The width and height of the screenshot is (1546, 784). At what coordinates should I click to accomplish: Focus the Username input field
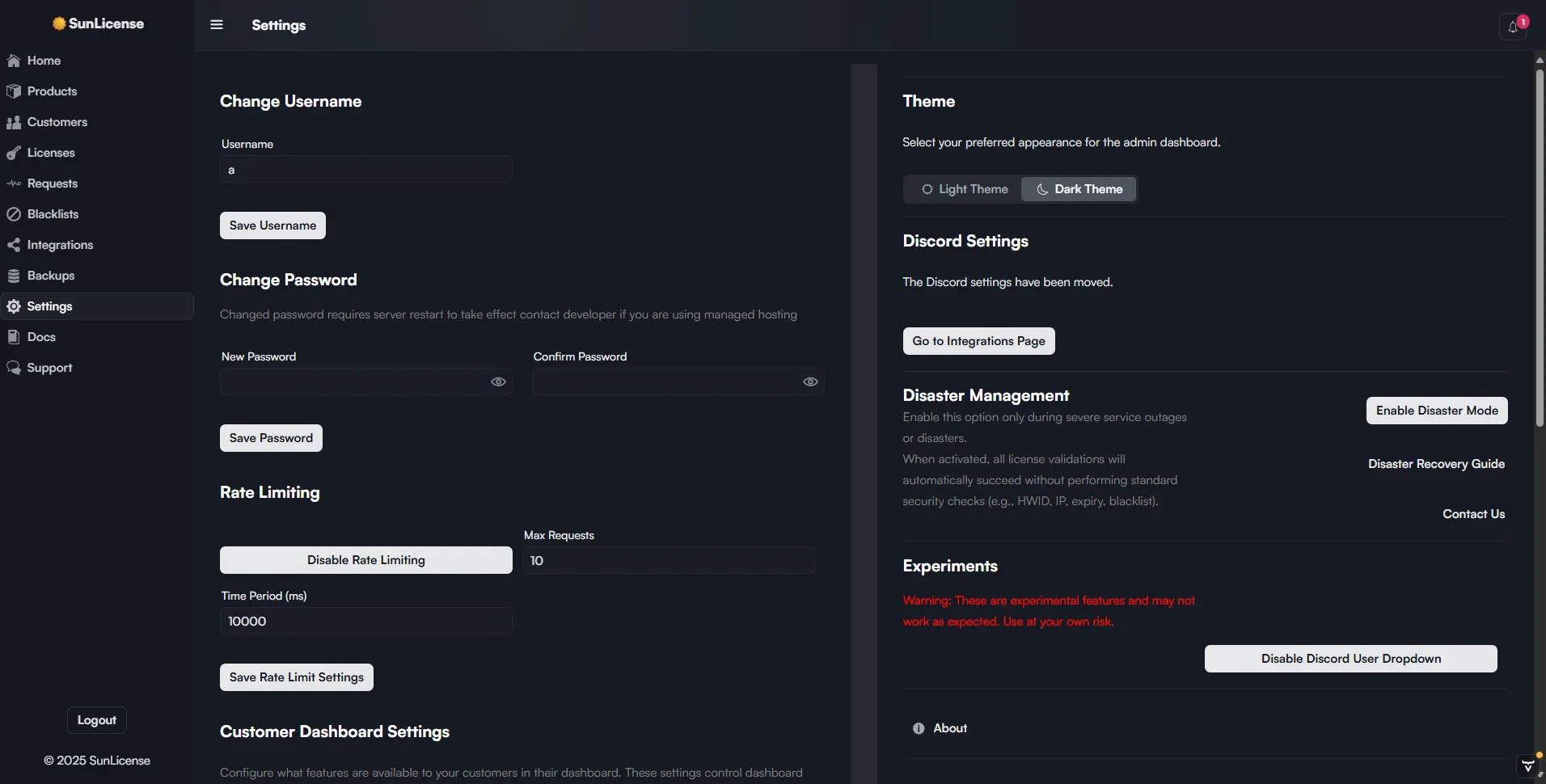click(x=366, y=170)
